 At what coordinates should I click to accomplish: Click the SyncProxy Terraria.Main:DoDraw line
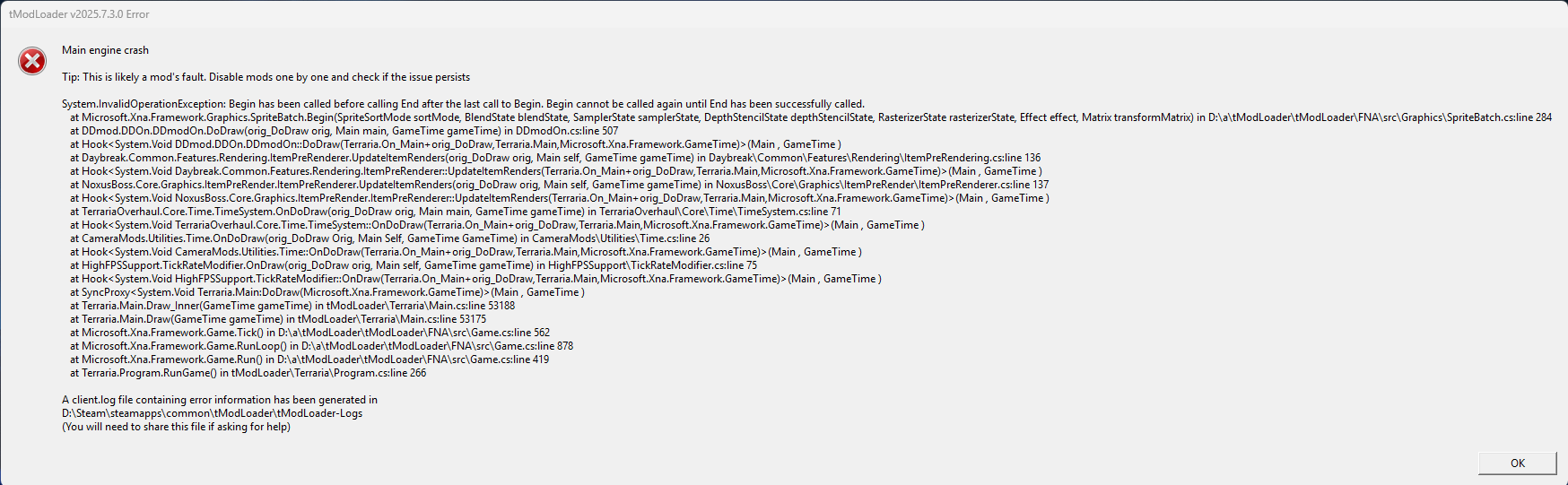(327, 292)
